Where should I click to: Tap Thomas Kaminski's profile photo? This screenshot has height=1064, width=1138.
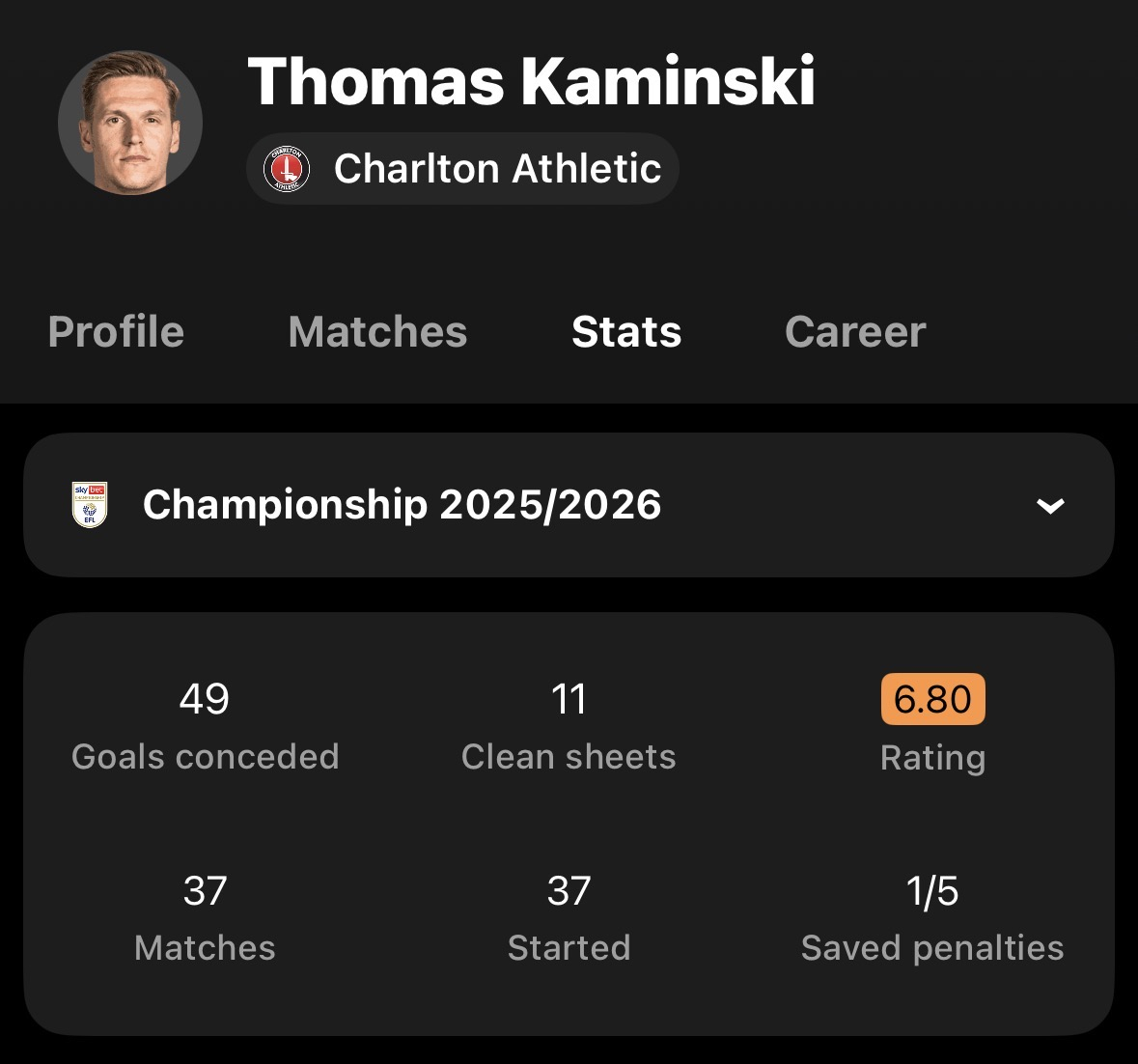[130, 123]
